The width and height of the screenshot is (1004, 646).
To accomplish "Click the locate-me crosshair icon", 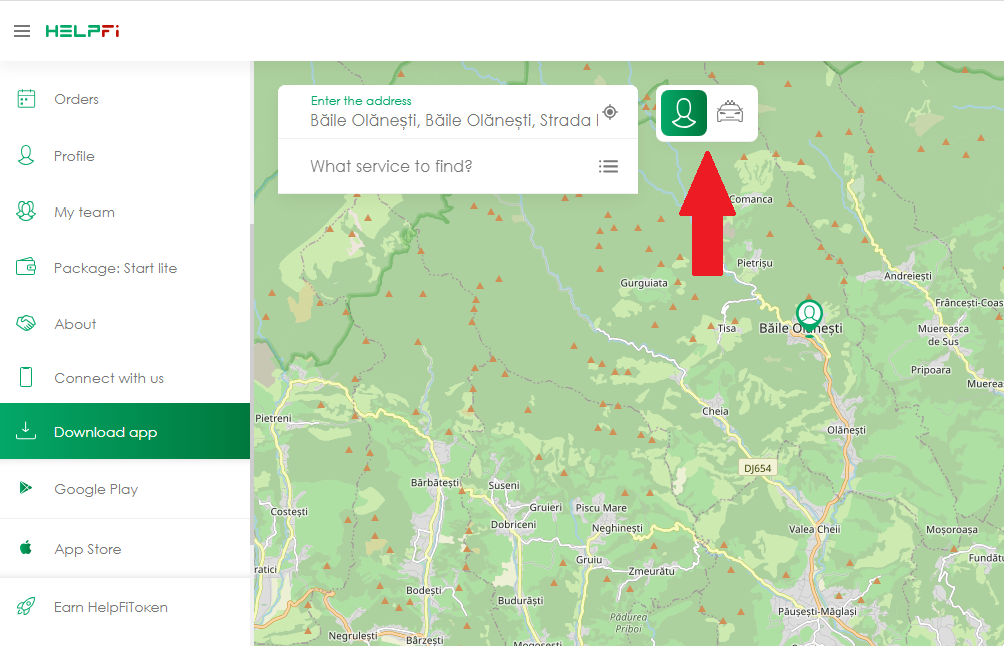I will point(610,112).
